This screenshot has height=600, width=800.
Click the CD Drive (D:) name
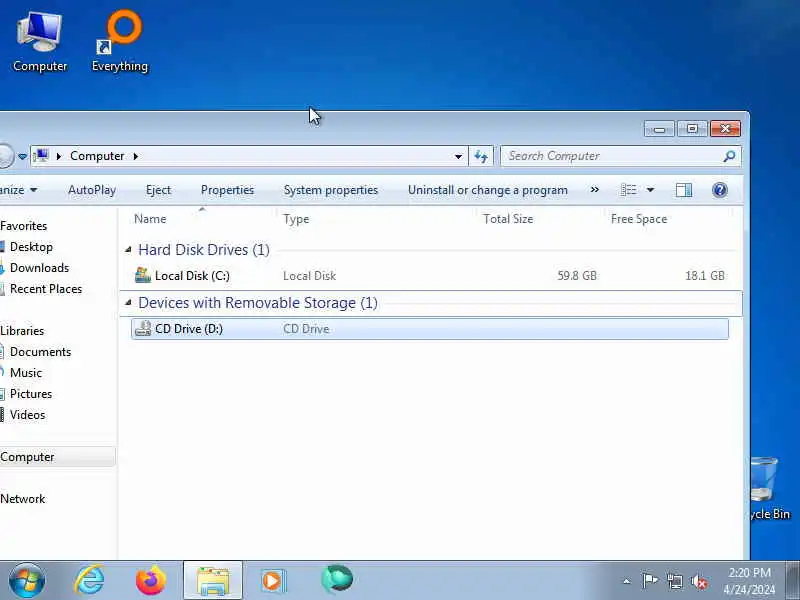[x=189, y=329]
